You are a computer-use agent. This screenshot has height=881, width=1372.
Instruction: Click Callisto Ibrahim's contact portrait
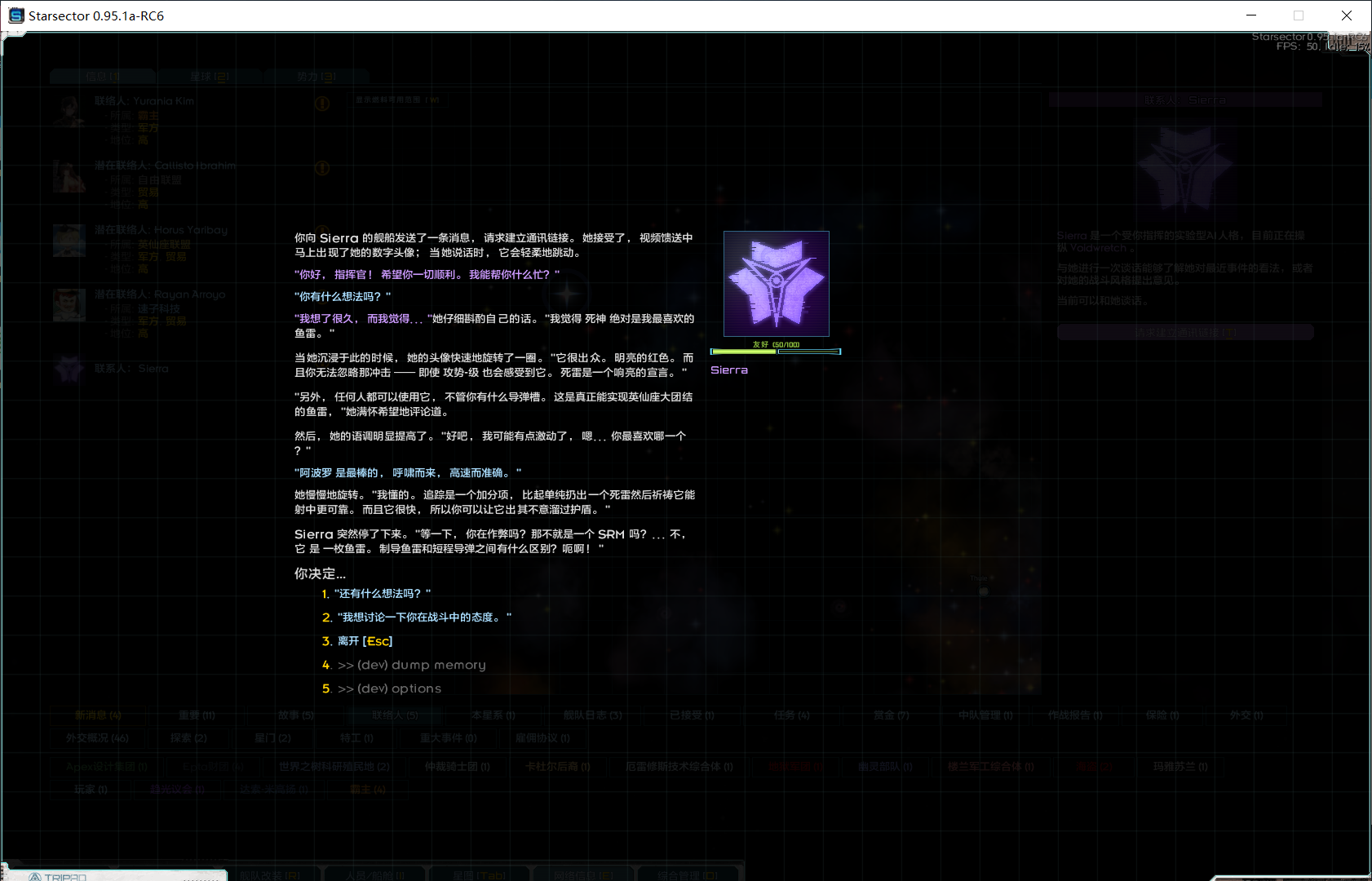click(69, 176)
